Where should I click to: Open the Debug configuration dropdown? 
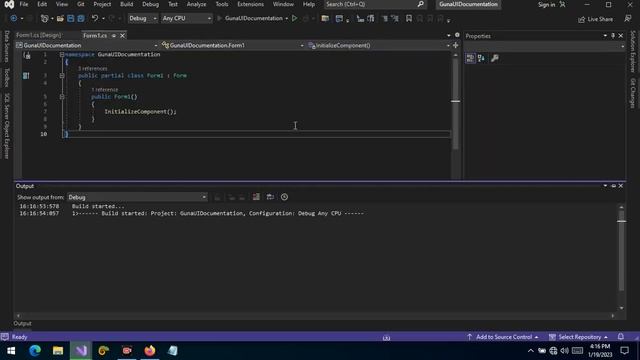coord(142,18)
